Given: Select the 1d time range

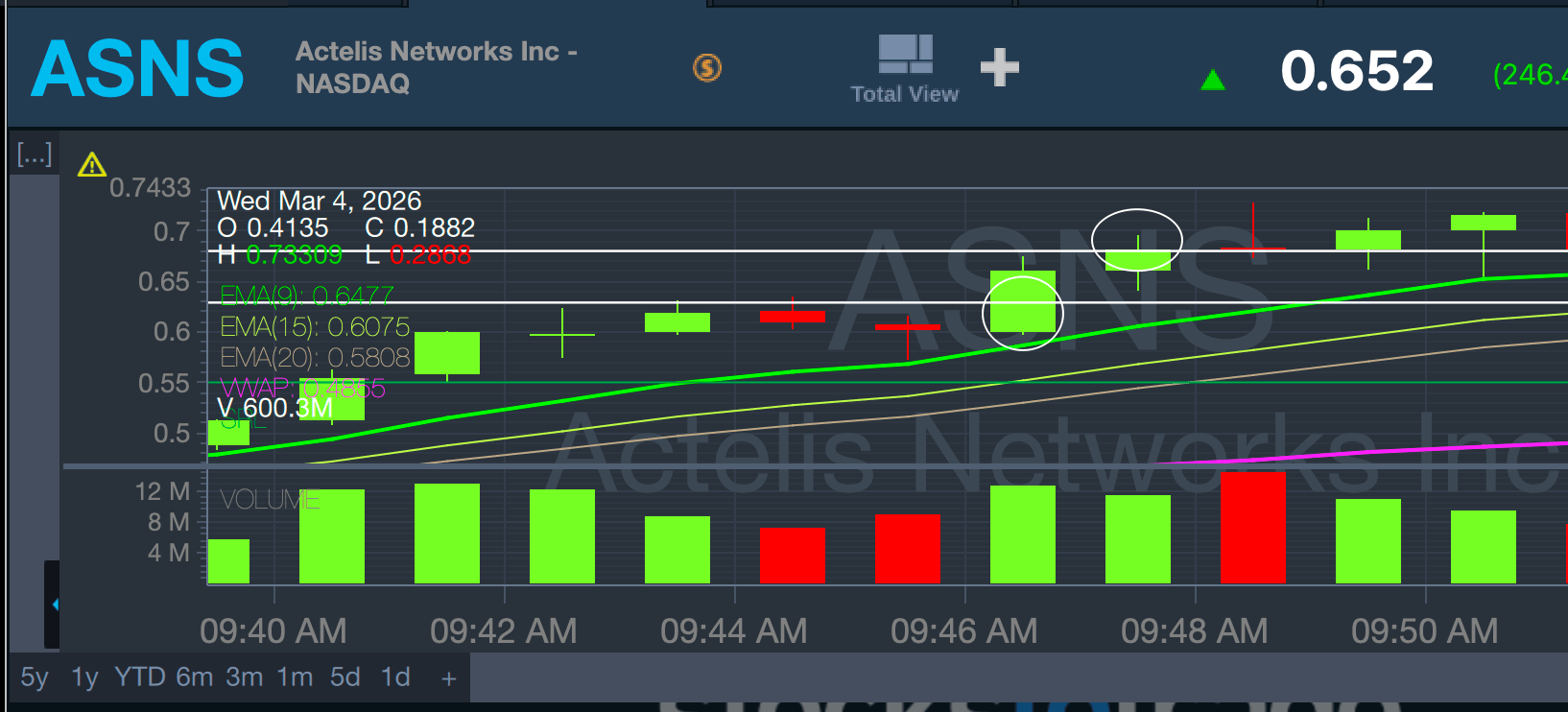Looking at the screenshot, I should pos(395,677).
